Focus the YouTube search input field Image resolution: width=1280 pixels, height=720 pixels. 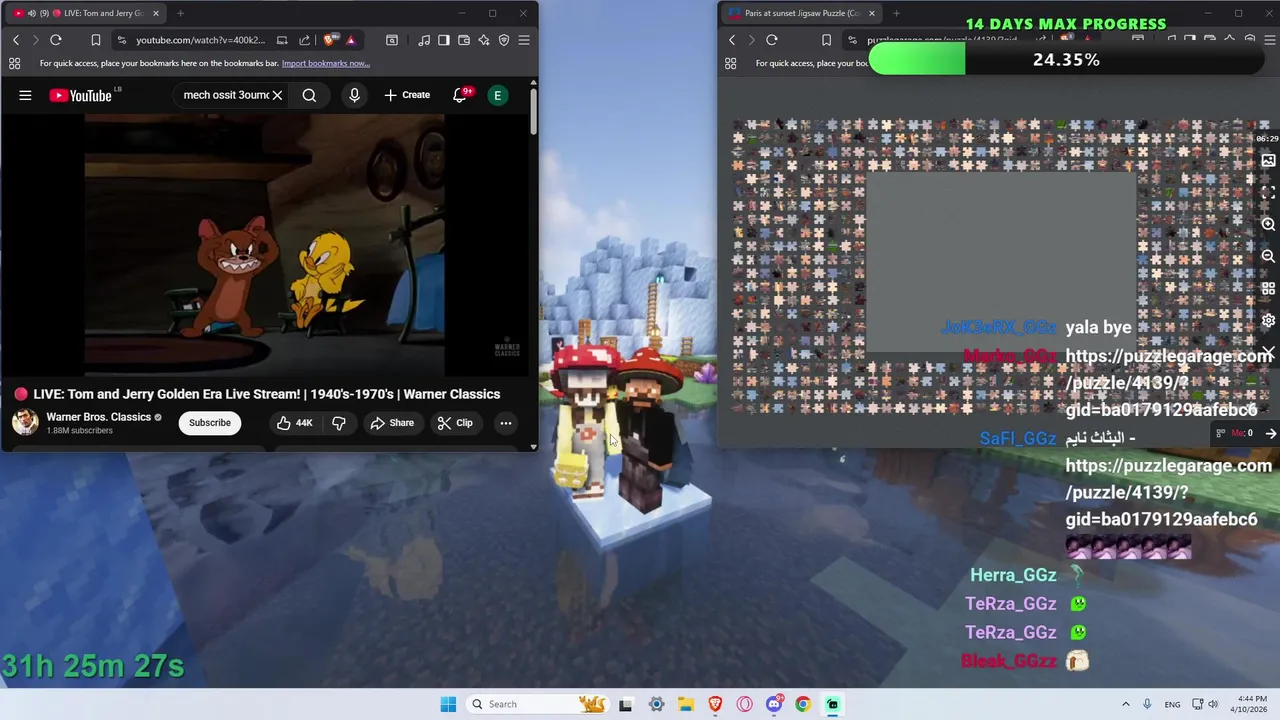(226, 95)
